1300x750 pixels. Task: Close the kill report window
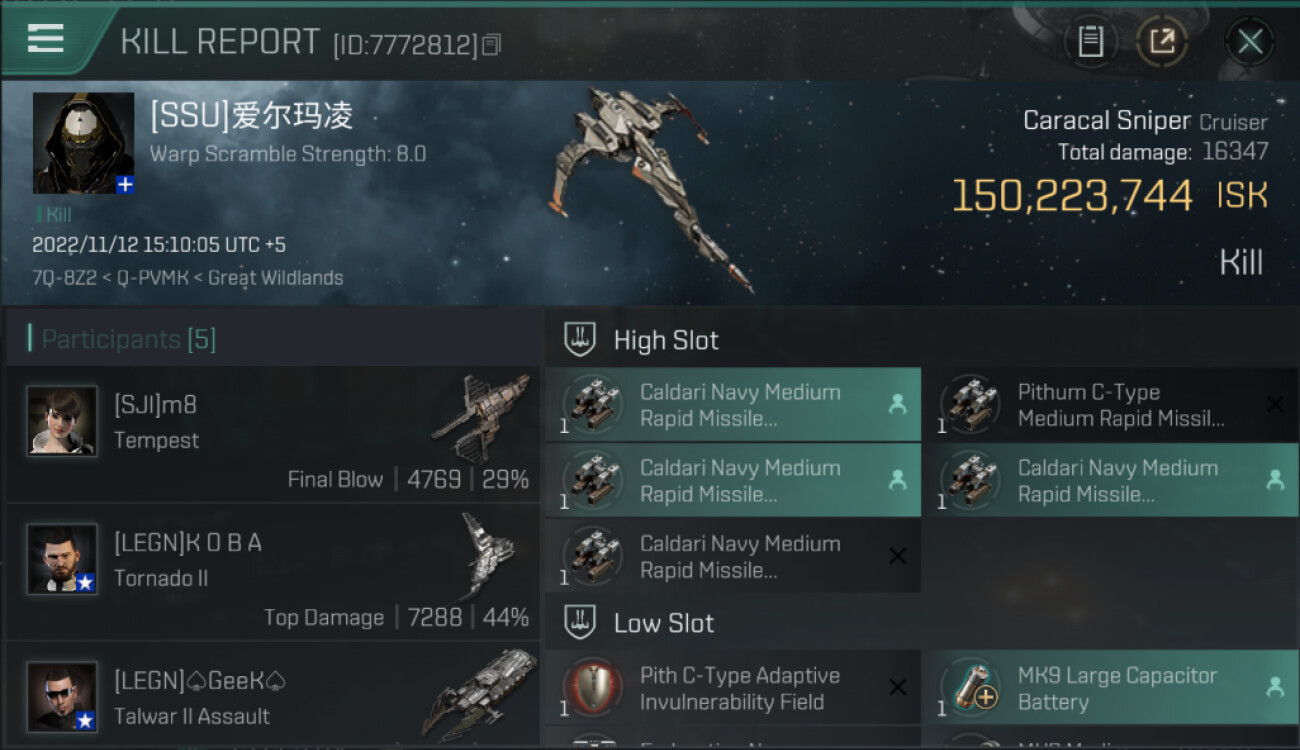[x=1249, y=42]
